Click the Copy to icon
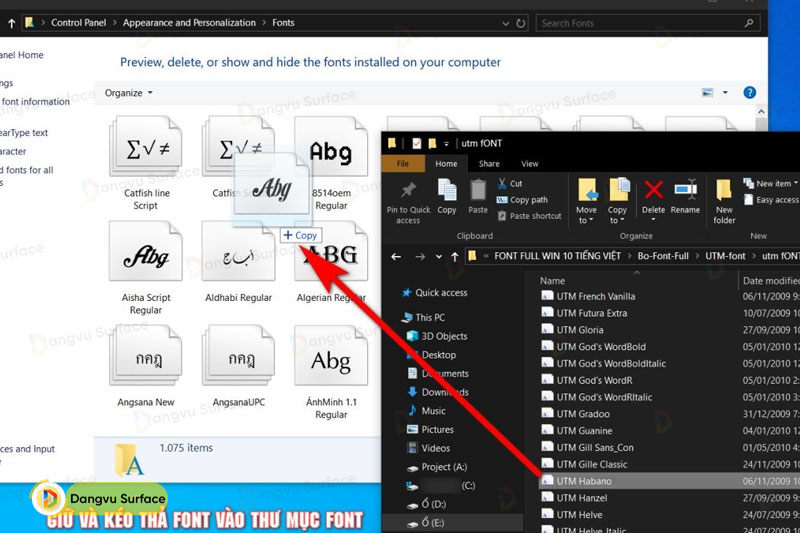Image resolution: width=800 pixels, height=533 pixels. click(x=618, y=190)
